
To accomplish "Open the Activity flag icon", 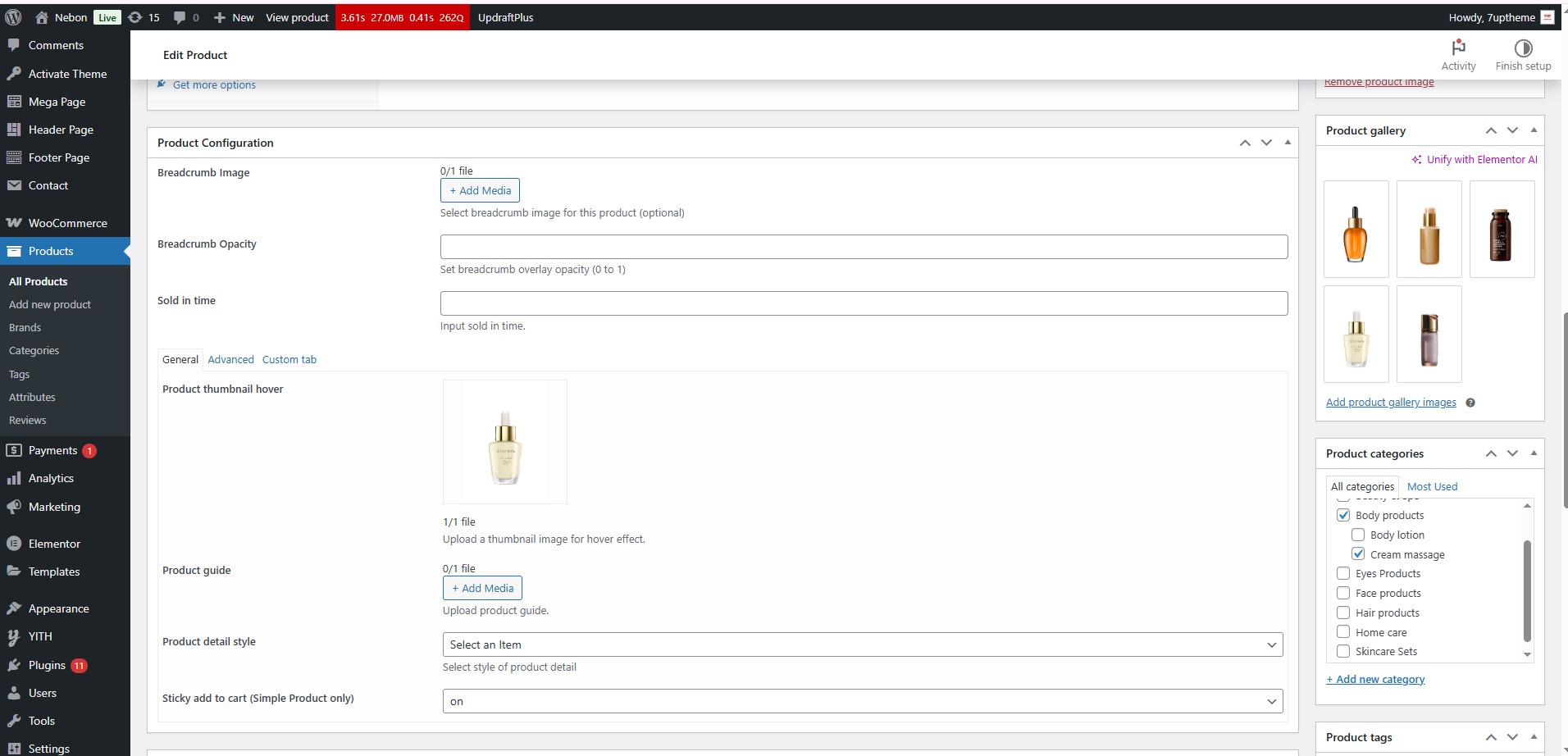I will (x=1458, y=48).
